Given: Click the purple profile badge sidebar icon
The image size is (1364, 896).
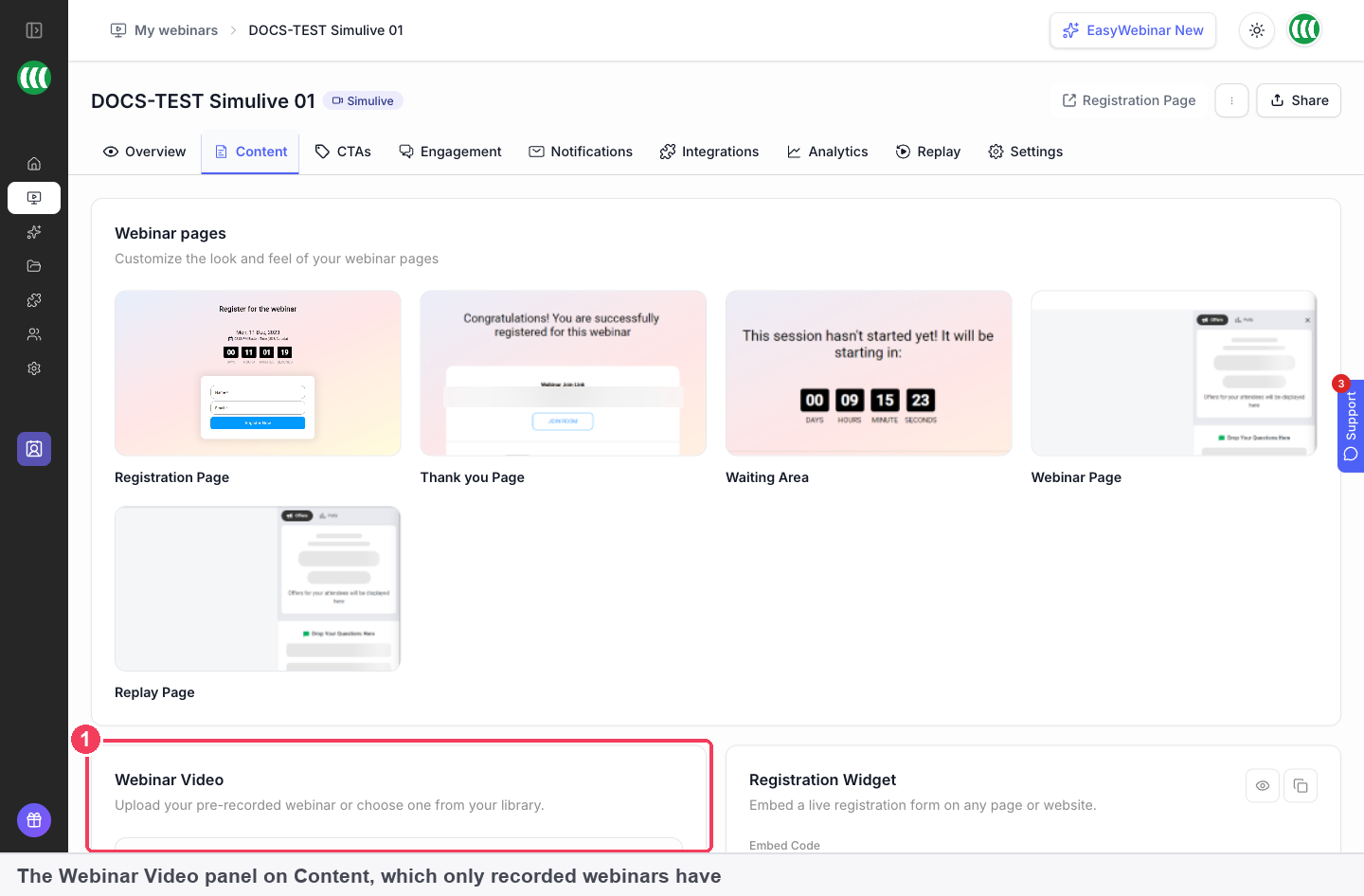Looking at the screenshot, I should (34, 449).
